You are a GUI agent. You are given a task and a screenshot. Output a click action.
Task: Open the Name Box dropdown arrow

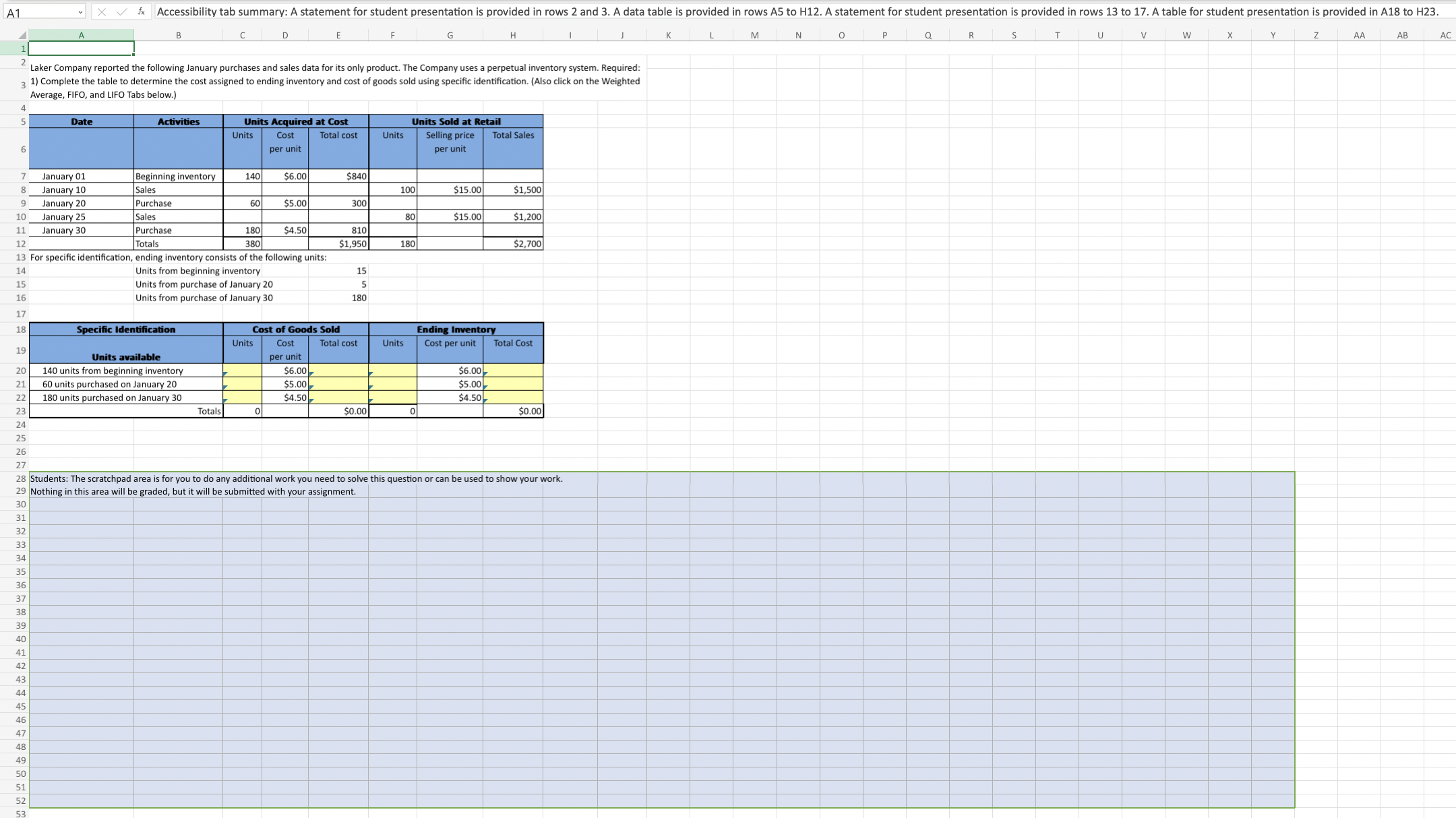tap(80, 12)
